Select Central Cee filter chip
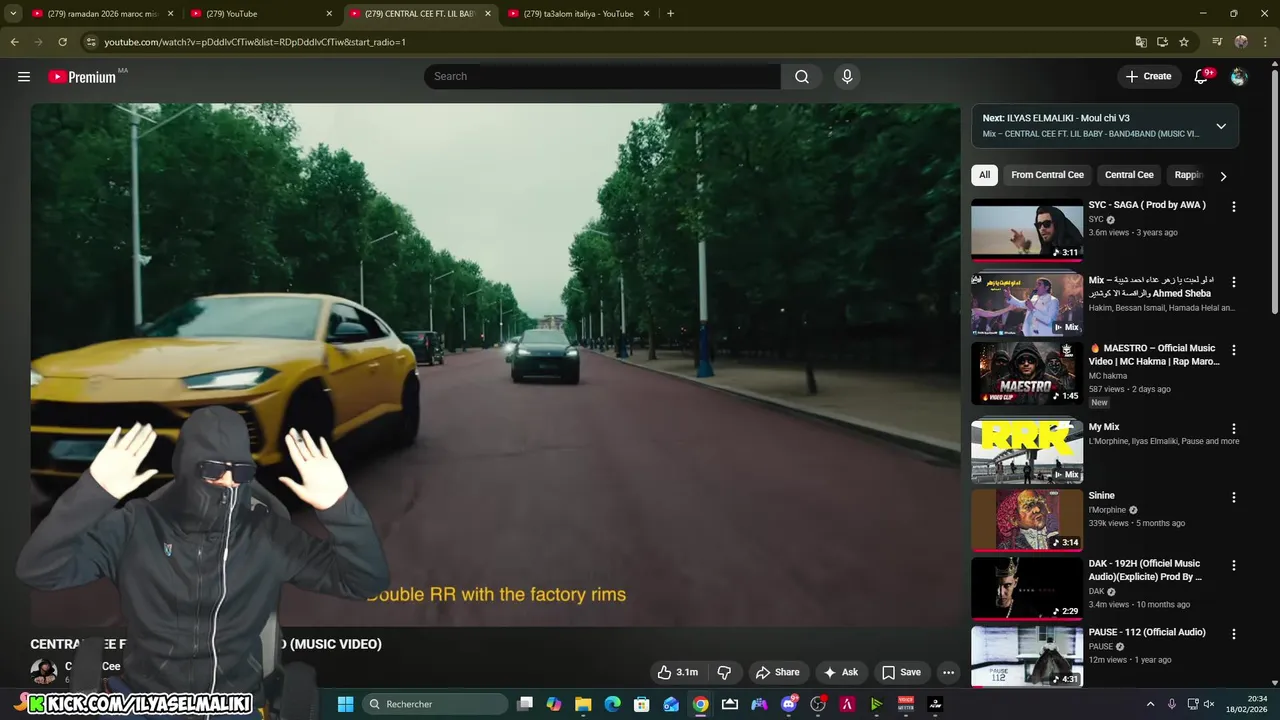 pyautogui.click(x=1129, y=175)
